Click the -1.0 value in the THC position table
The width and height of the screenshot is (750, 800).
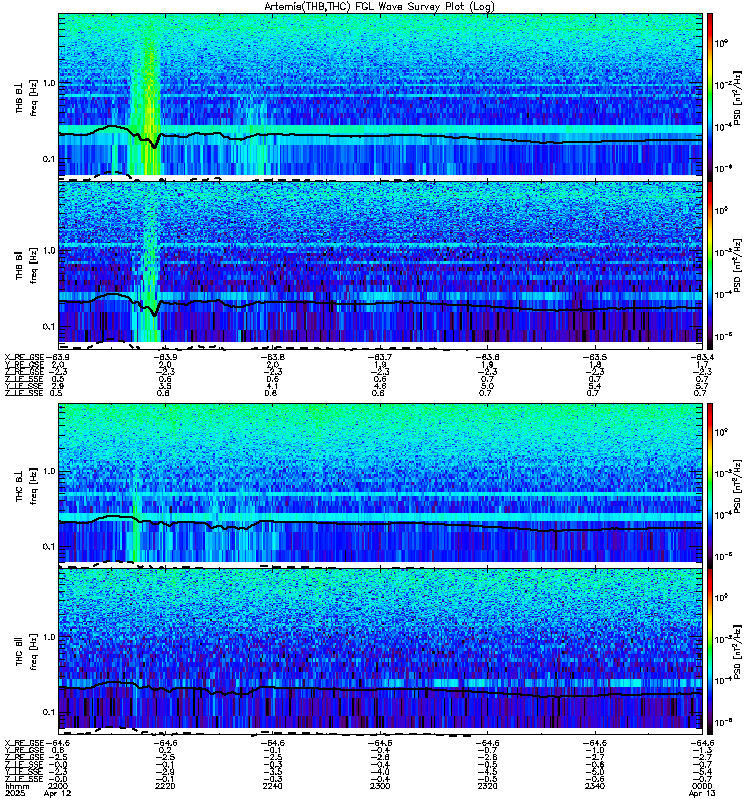pyautogui.click(x=595, y=750)
